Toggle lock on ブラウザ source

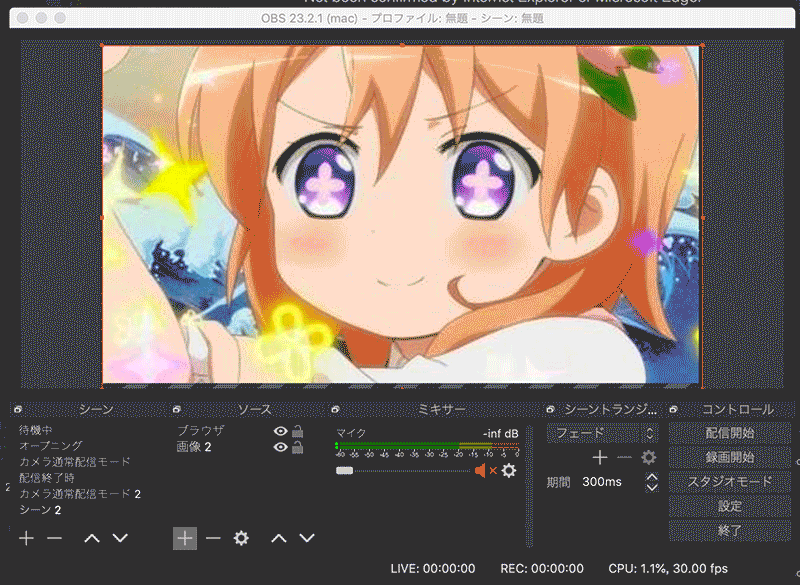(297, 431)
